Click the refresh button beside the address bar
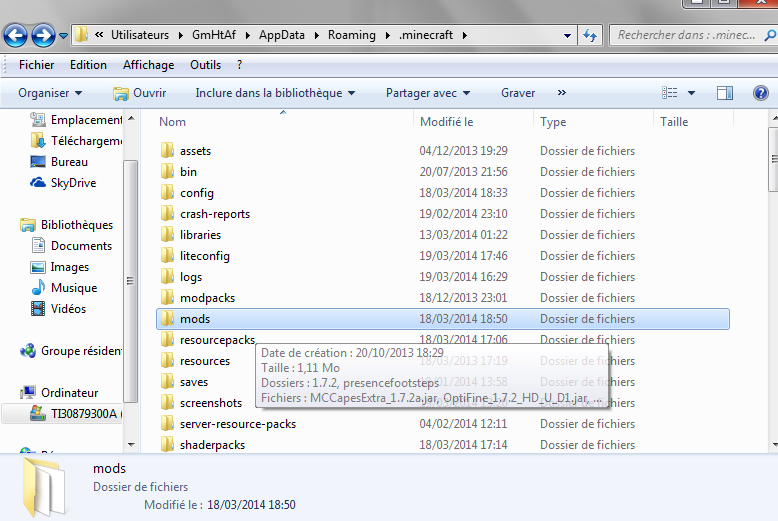Screen dimensions: 778x521 click(x=589, y=35)
